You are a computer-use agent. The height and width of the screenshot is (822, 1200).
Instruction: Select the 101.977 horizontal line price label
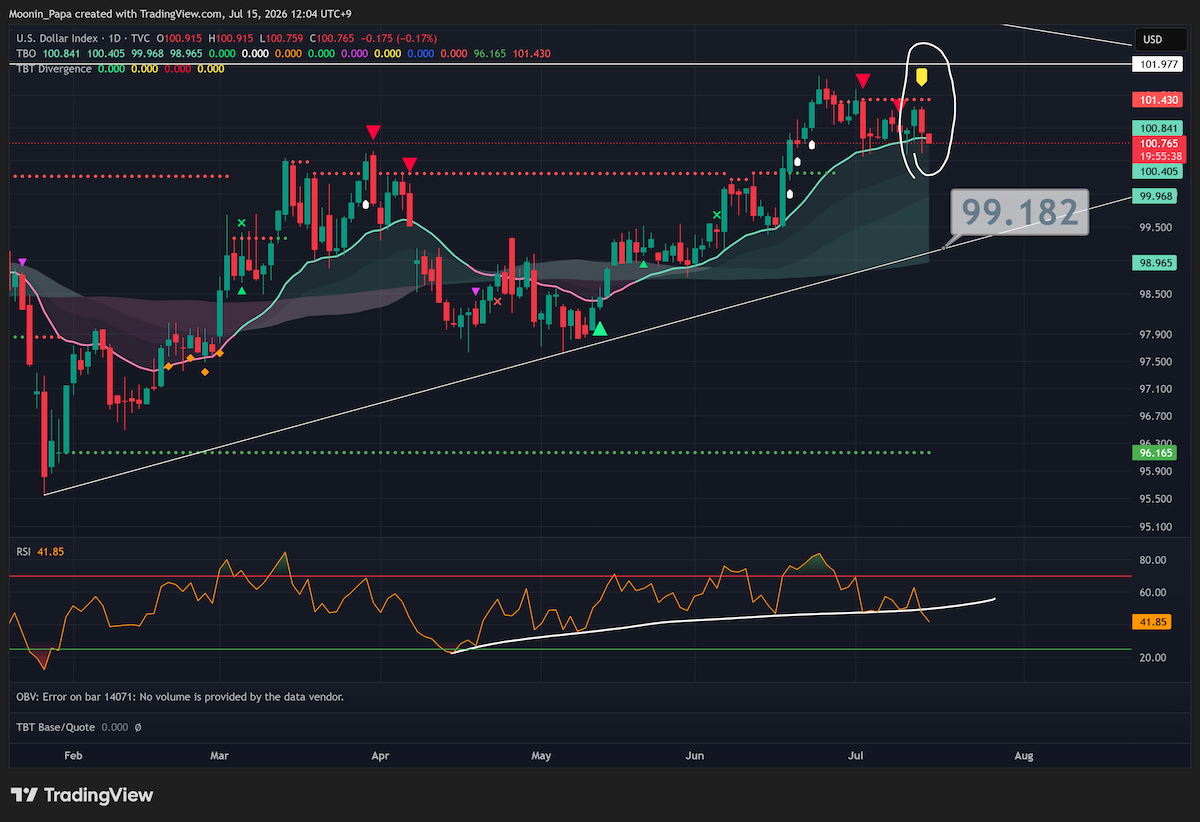point(1158,64)
